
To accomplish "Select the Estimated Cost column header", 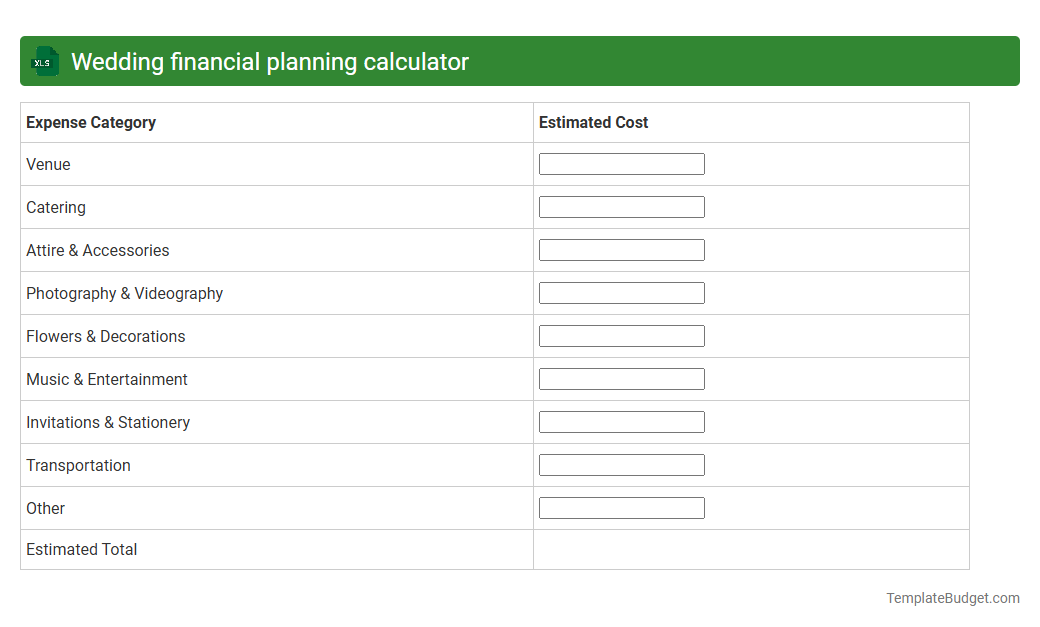I will click(593, 122).
